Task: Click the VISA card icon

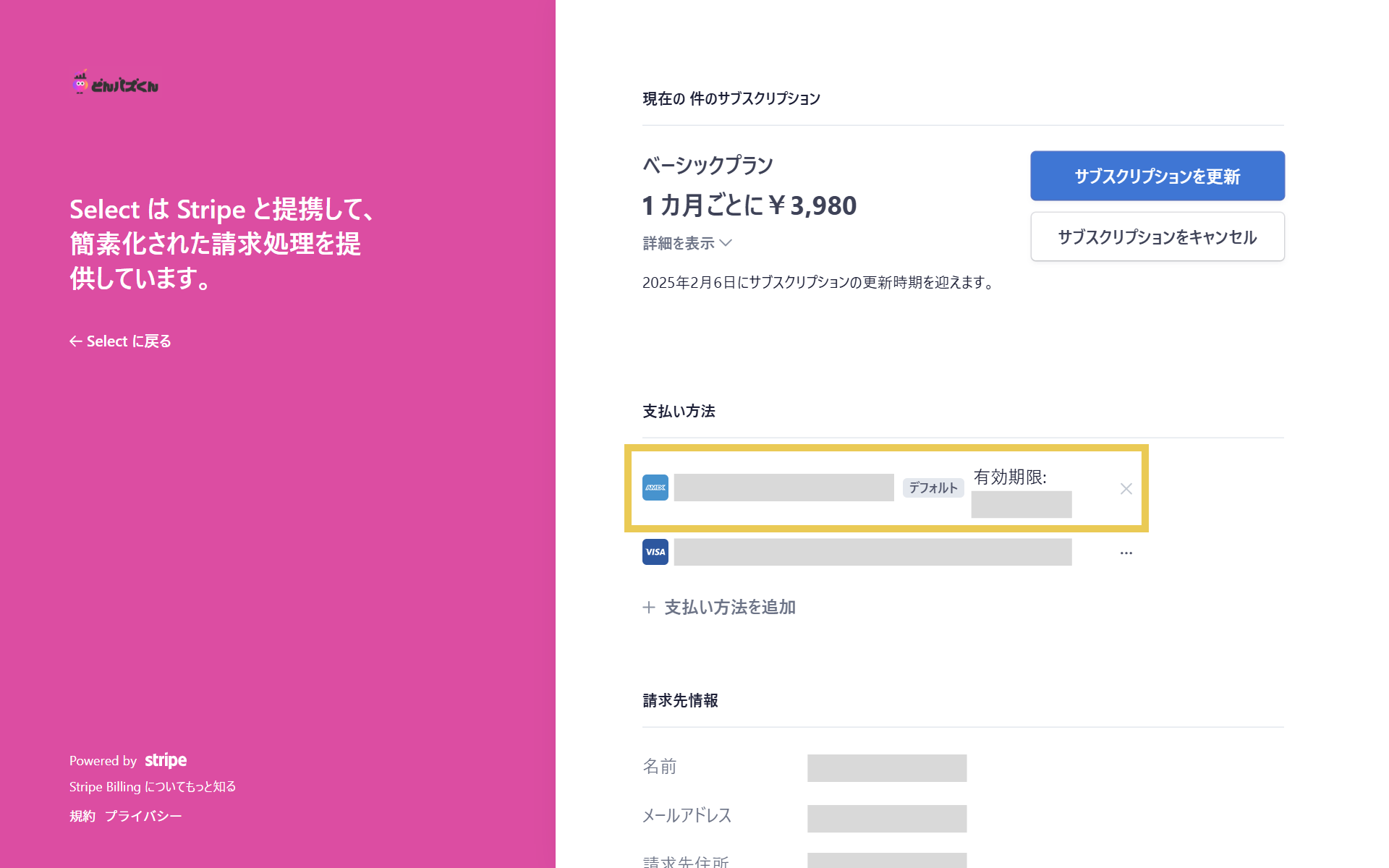Action: click(655, 552)
